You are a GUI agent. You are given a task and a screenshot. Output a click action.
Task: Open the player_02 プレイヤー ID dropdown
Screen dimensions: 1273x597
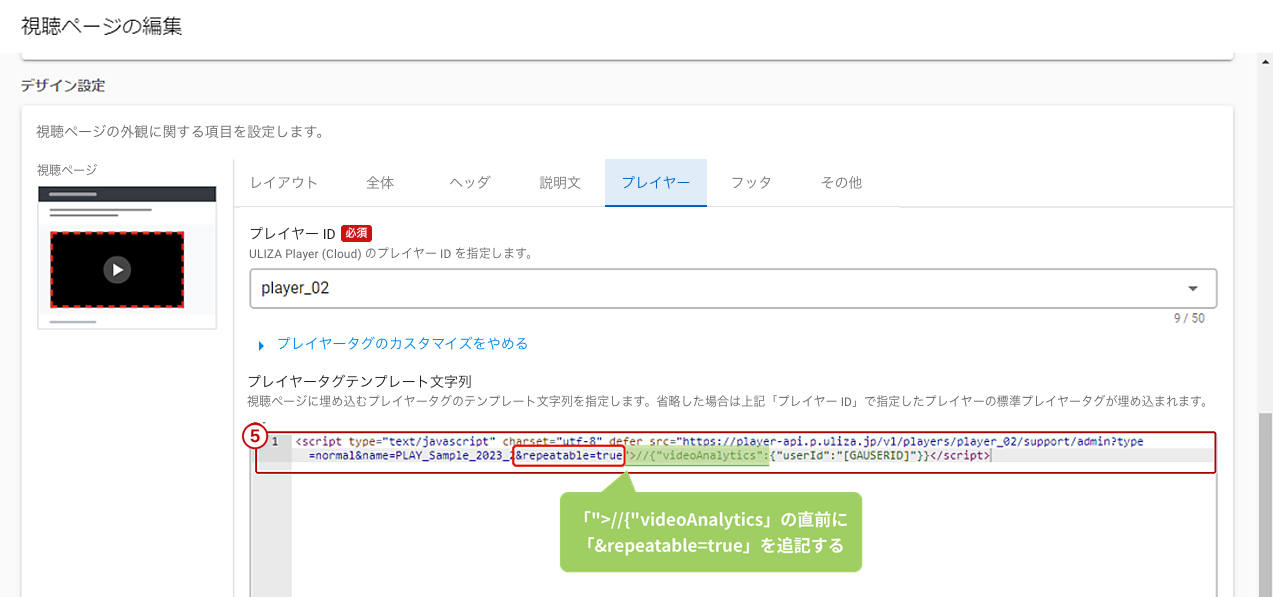pos(733,288)
